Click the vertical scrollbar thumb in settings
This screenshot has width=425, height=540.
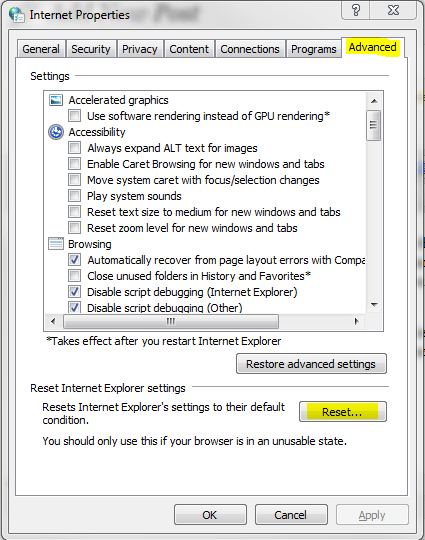click(x=374, y=125)
